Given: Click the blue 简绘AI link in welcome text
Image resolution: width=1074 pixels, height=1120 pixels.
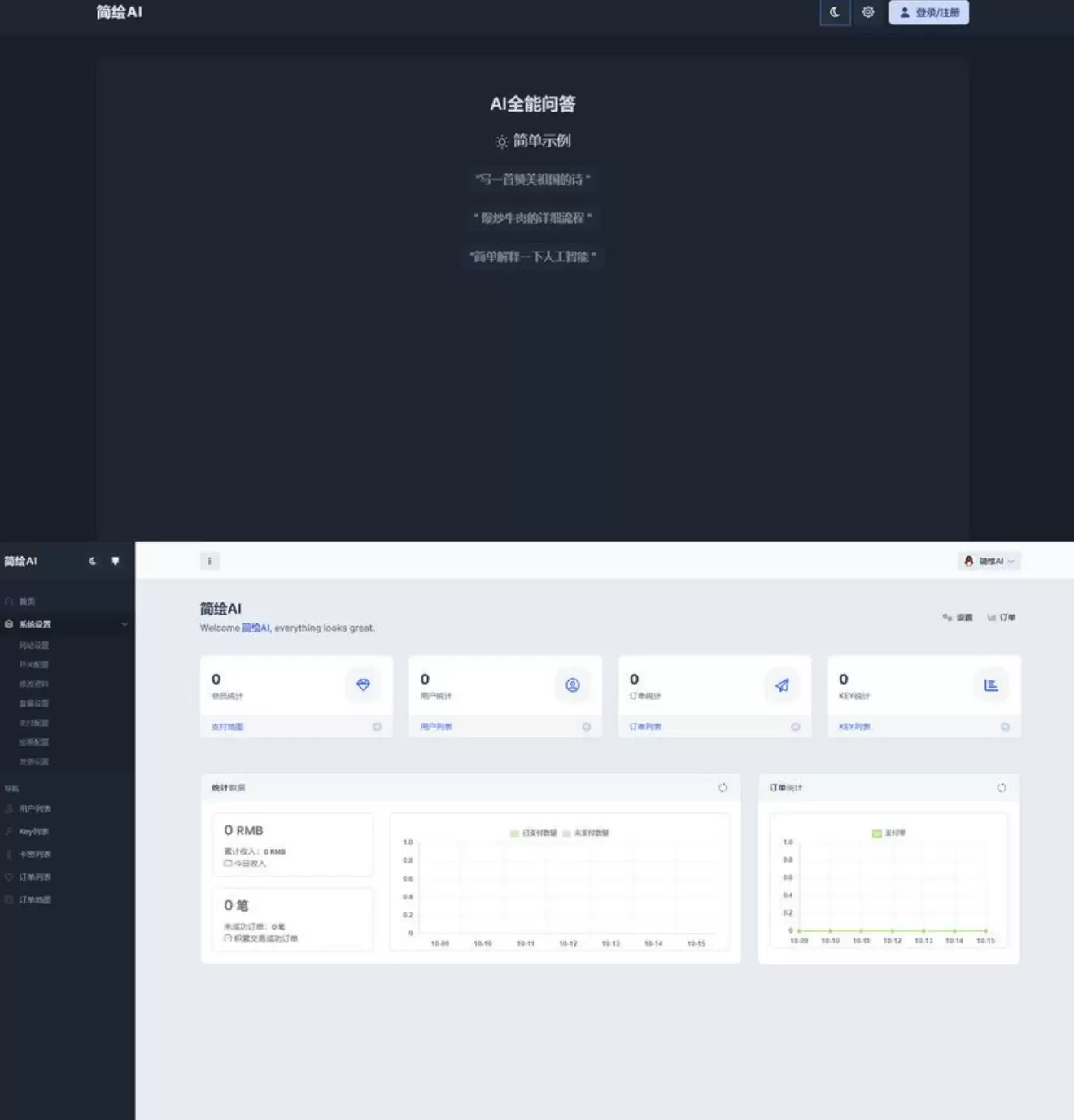Looking at the screenshot, I should tap(255, 628).
